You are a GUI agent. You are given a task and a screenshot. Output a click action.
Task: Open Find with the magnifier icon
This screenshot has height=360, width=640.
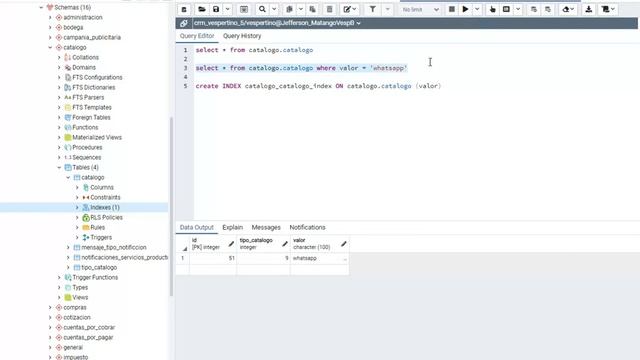tap(262, 9)
